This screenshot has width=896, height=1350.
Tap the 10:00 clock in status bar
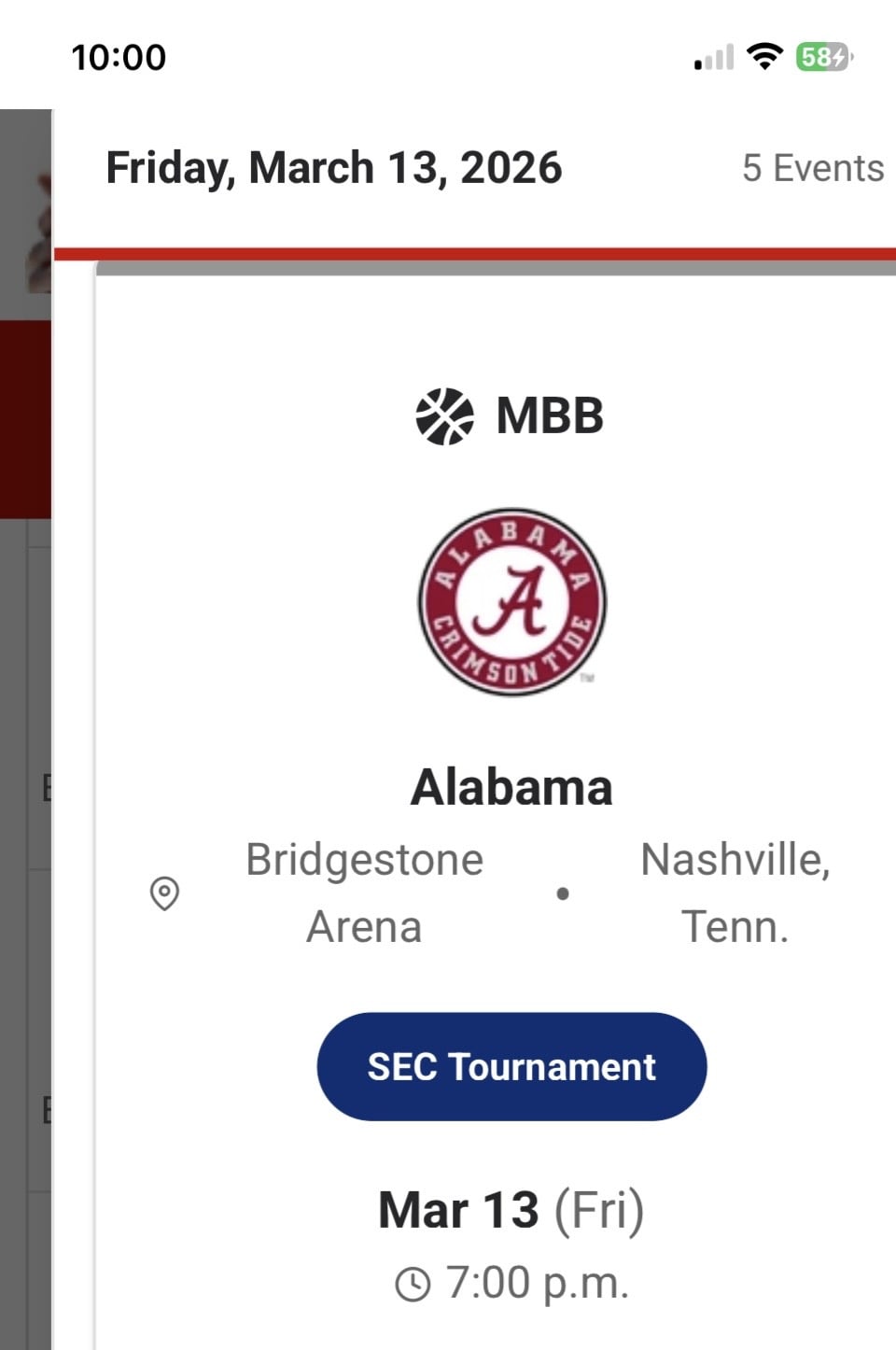tap(119, 58)
